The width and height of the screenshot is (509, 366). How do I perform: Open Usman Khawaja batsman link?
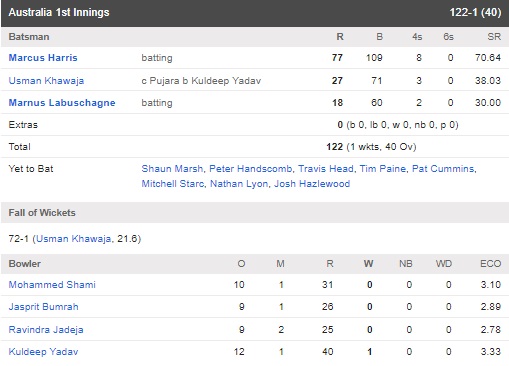click(x=46, y=81)
